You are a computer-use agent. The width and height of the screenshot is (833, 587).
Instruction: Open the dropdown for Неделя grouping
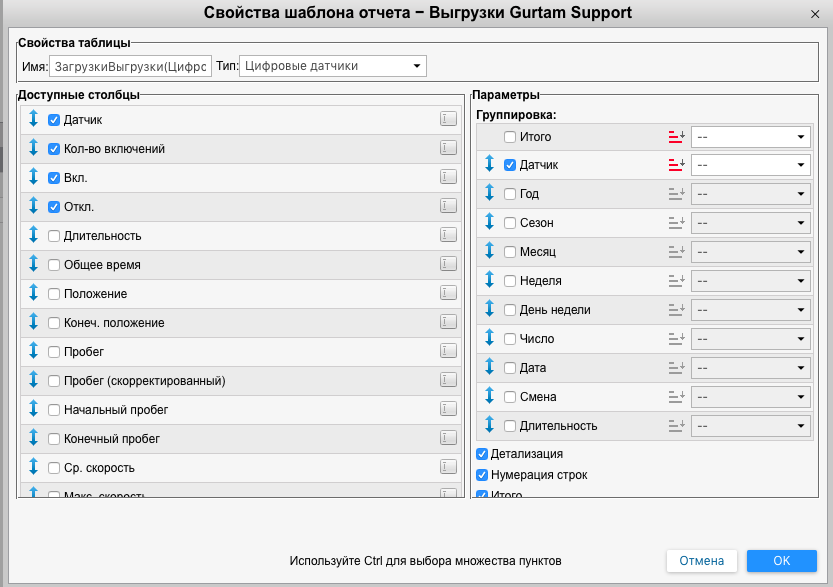coord(750,281)
